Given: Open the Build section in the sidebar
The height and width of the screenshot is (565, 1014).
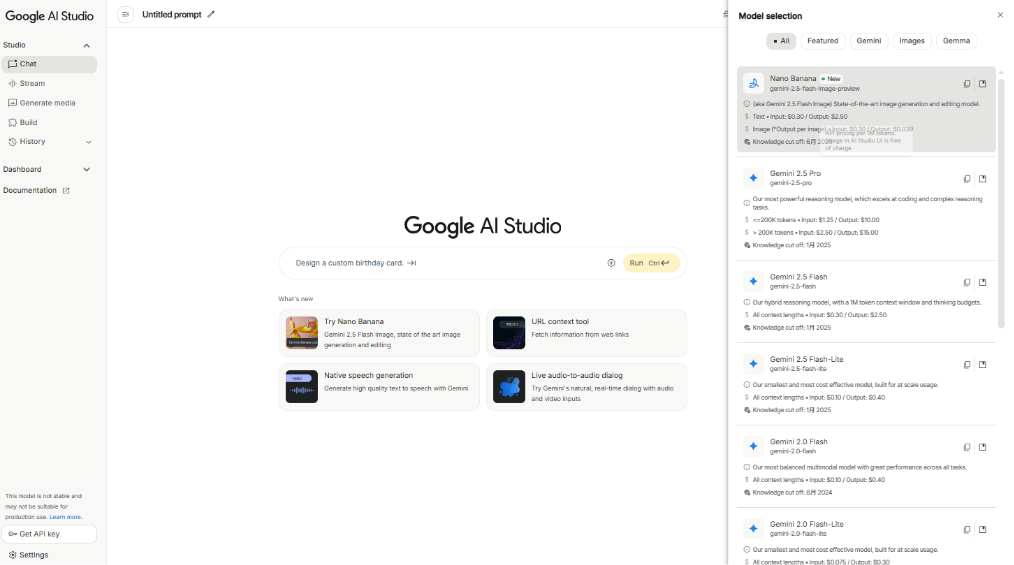Looking at the screenshot, I should (x=49, y=122).
